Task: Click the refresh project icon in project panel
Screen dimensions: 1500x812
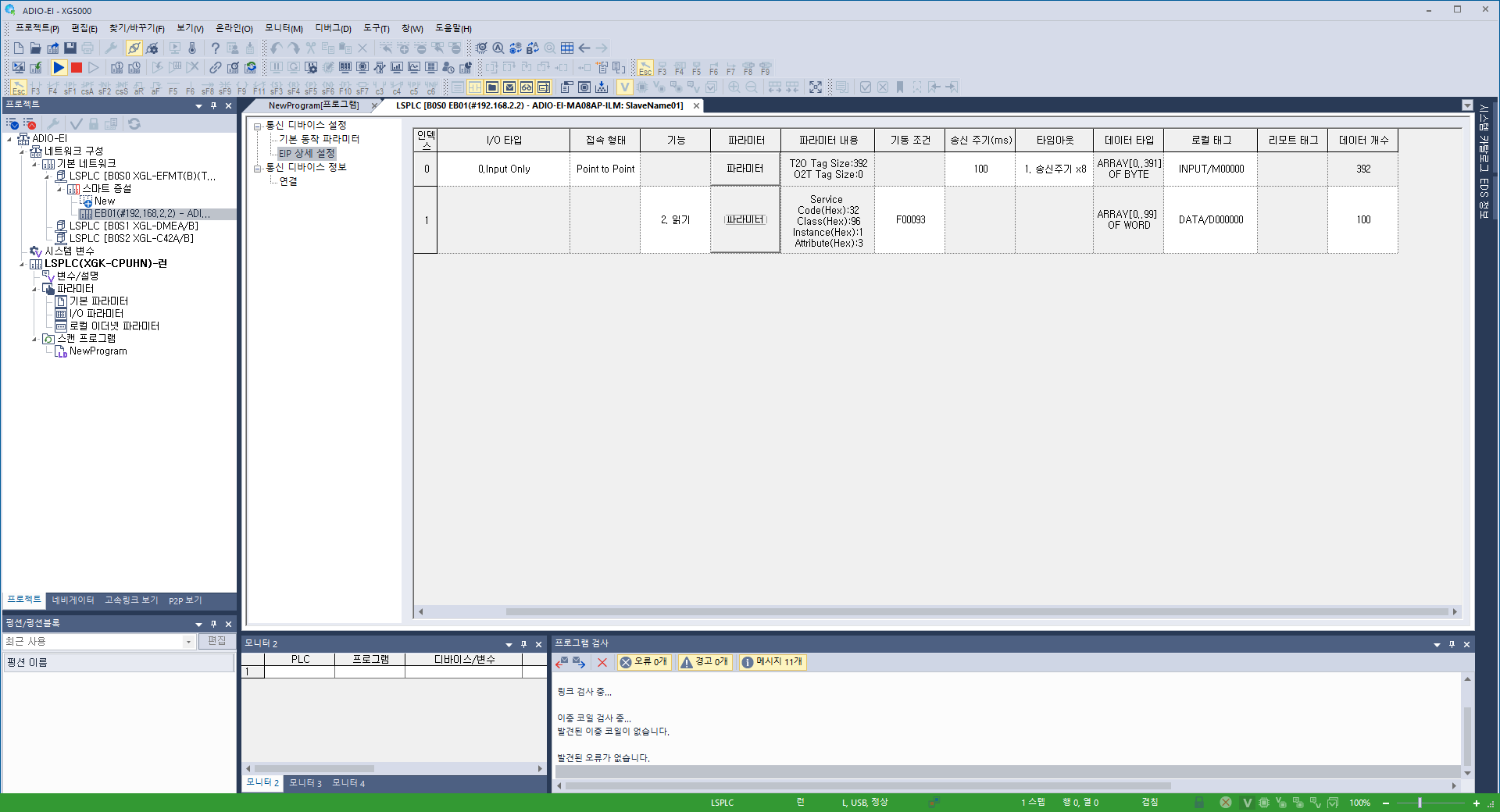Action: [134, 123]
